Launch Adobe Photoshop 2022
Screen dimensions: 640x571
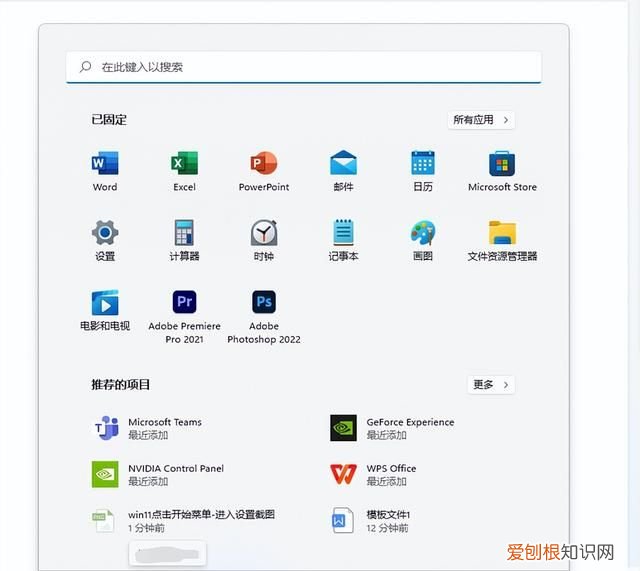[264, 302]
